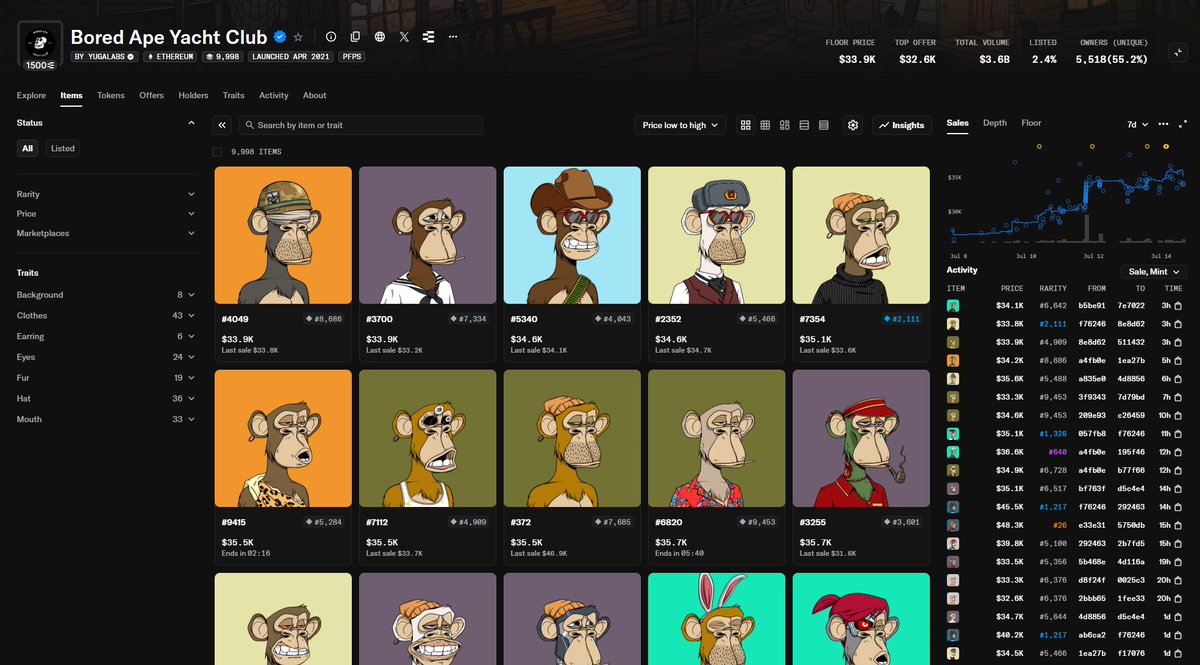Screen dimensions: 1200x665
Task: Copy the contract address using the copy icon
Action: pyautogui.click(x=355, y=37)
